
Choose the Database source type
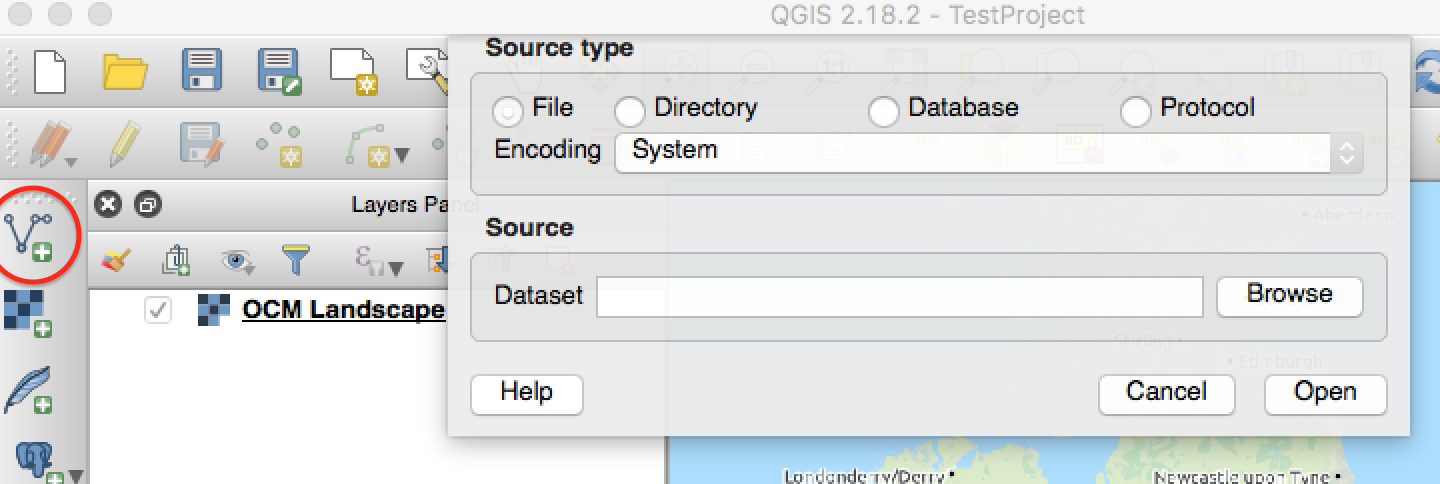click(x=884, y=111)
